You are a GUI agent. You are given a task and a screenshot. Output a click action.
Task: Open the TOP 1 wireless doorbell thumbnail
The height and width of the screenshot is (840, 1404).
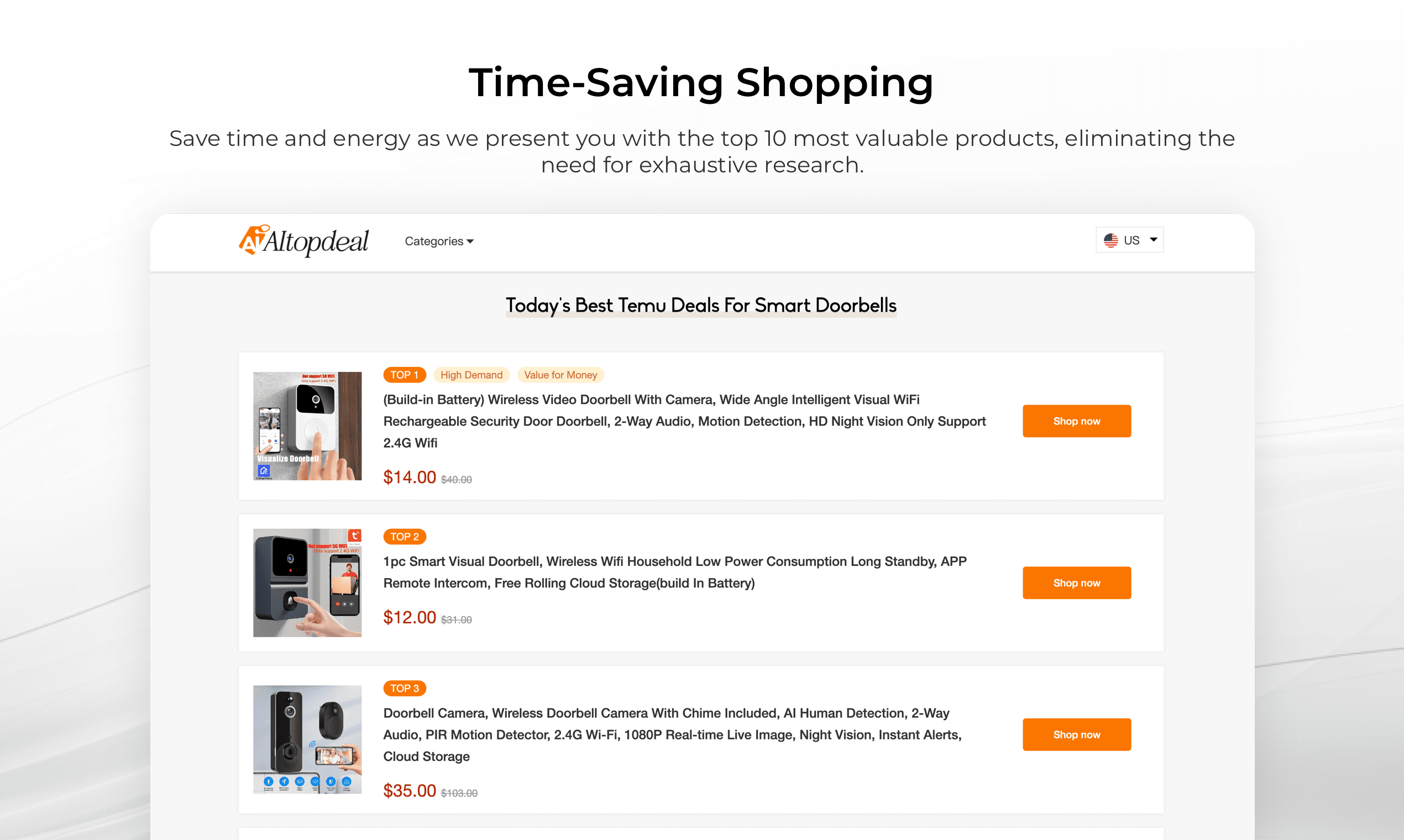point(307,426)
